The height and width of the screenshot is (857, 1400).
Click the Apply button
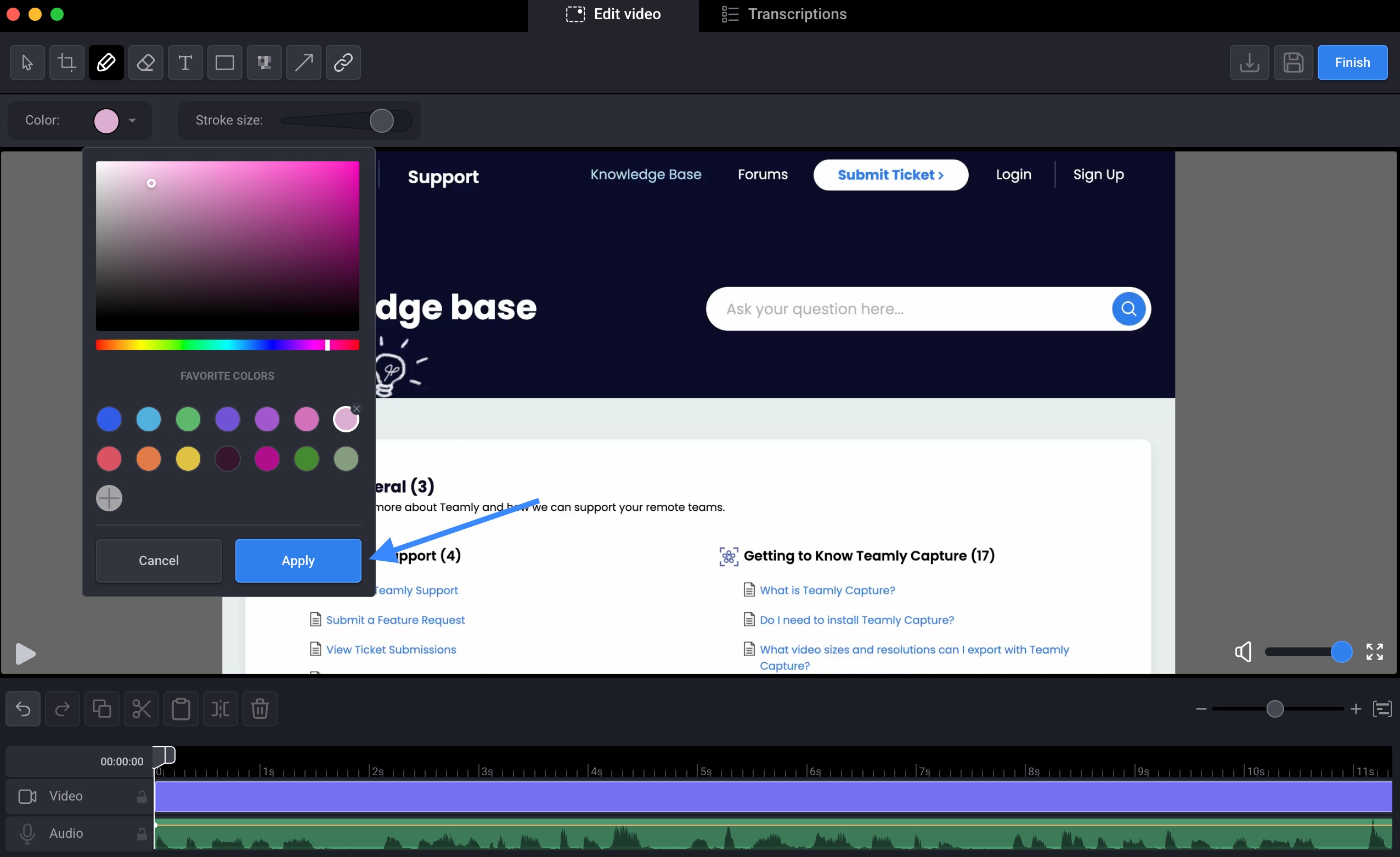click(298, 560)
